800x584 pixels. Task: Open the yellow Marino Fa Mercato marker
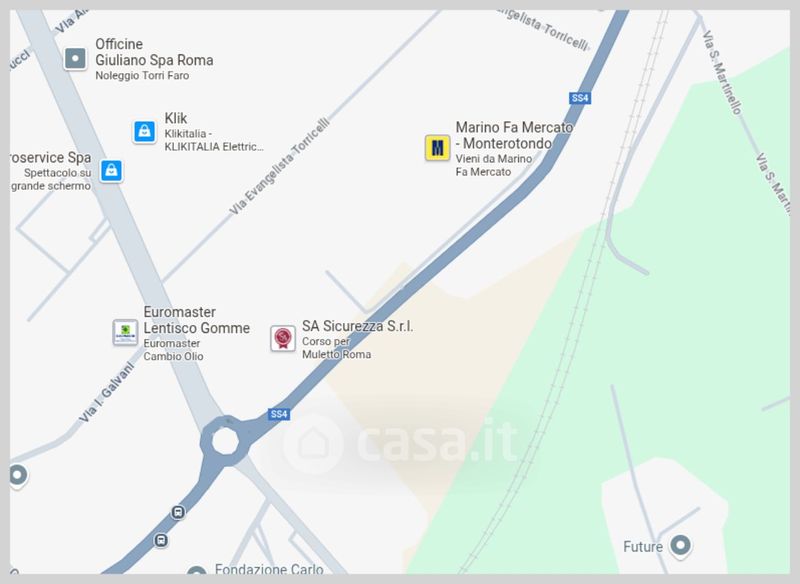[437, 148]
